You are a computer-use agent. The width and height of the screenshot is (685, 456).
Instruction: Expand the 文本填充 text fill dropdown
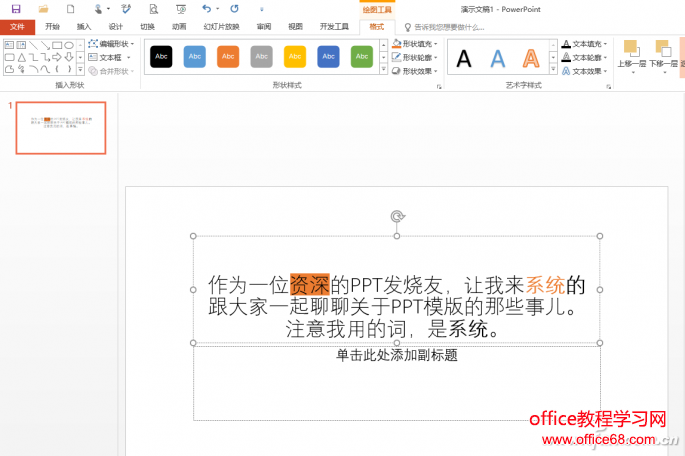[585, 44]
